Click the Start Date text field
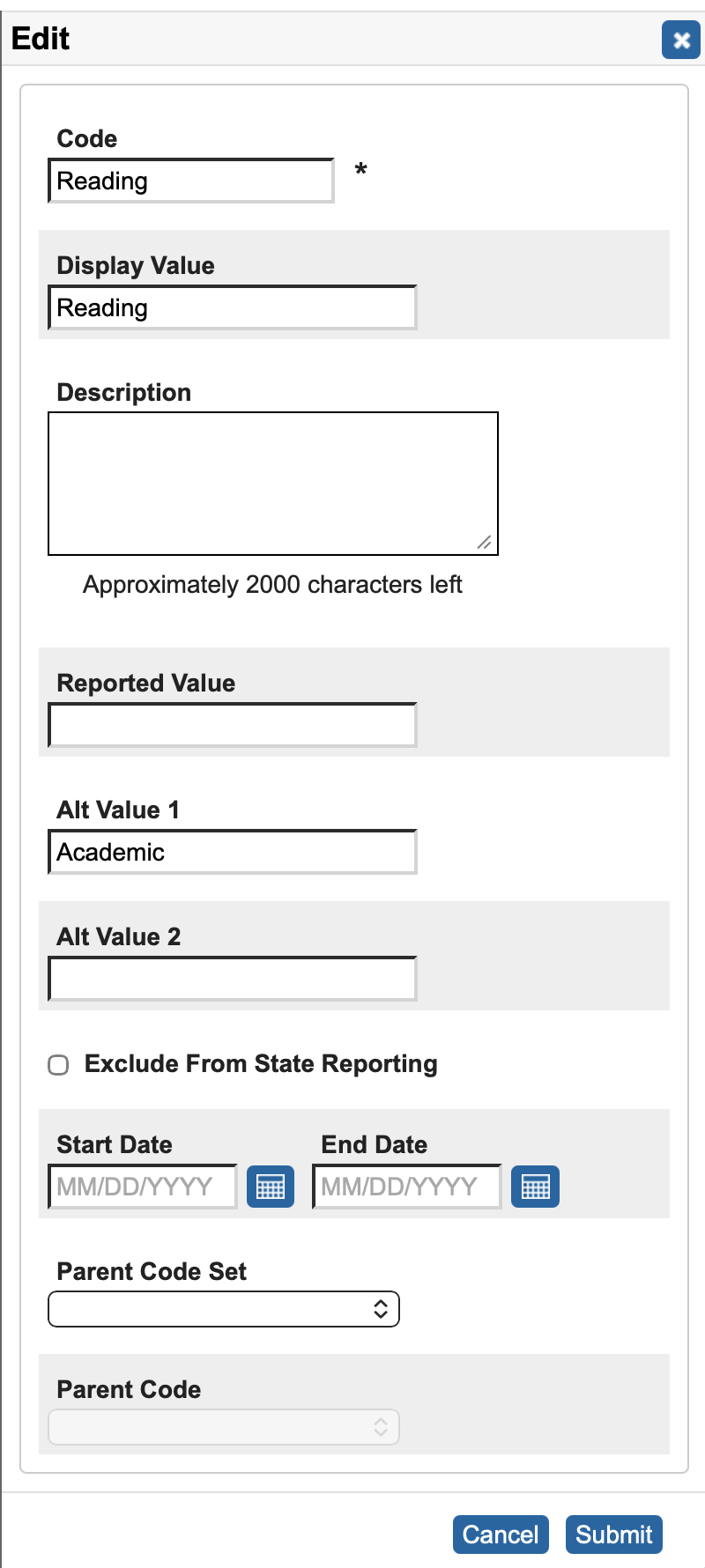 click(x=143, y=1187)
